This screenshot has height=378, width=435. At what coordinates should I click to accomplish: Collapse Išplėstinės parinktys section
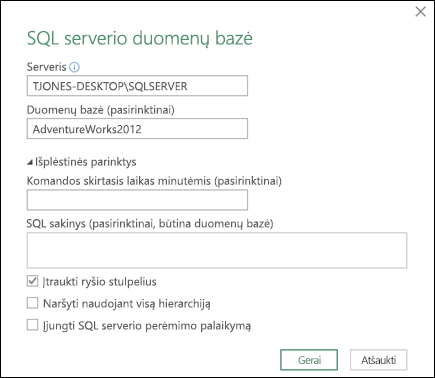pyautogui.click(x=30, y=162)
